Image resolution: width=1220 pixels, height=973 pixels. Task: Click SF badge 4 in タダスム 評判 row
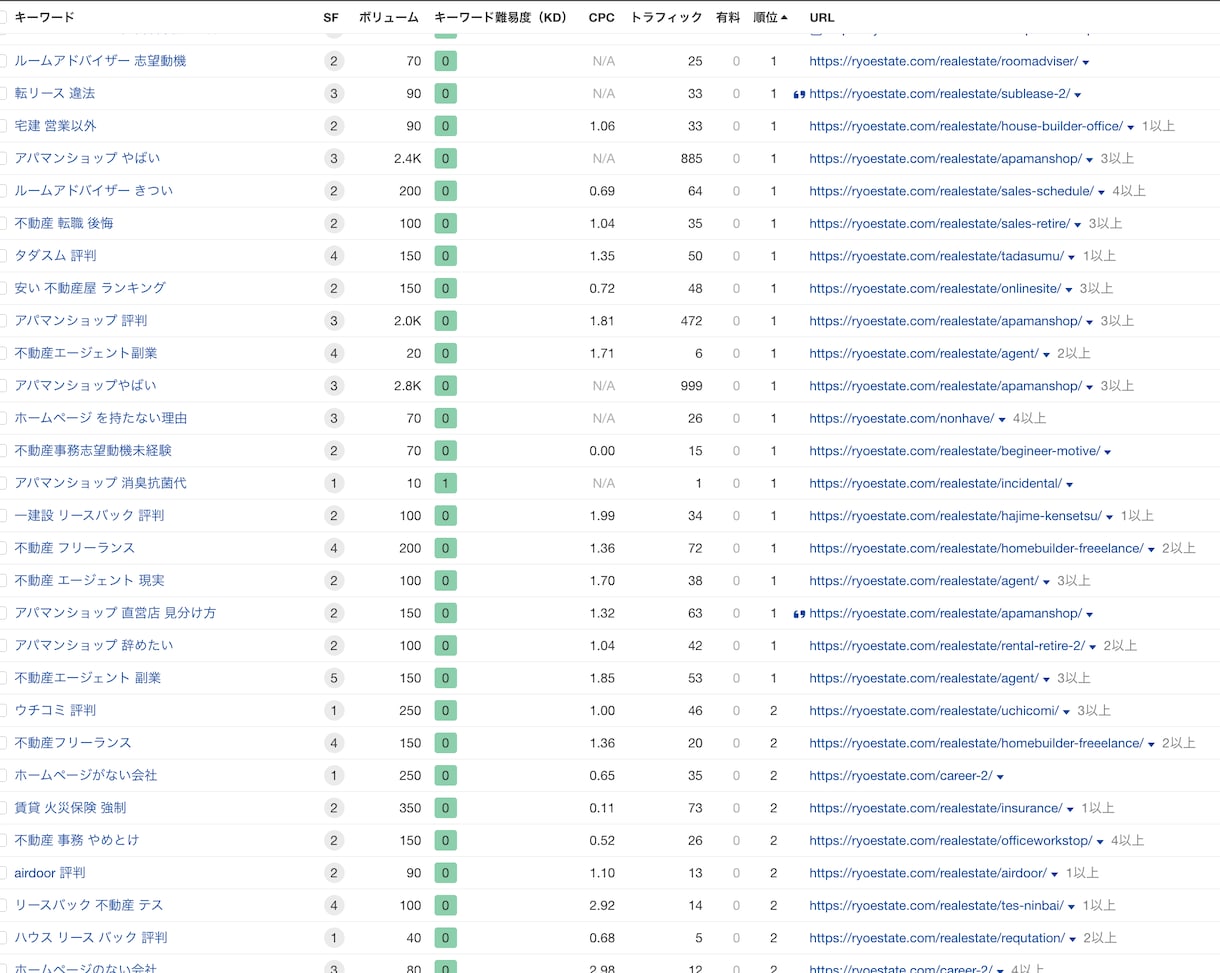334,256
